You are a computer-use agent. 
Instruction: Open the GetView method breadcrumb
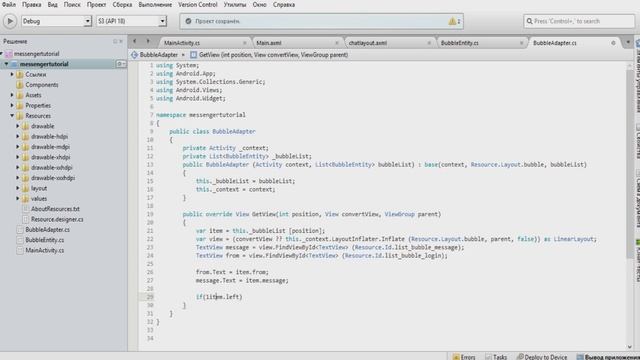269,55
